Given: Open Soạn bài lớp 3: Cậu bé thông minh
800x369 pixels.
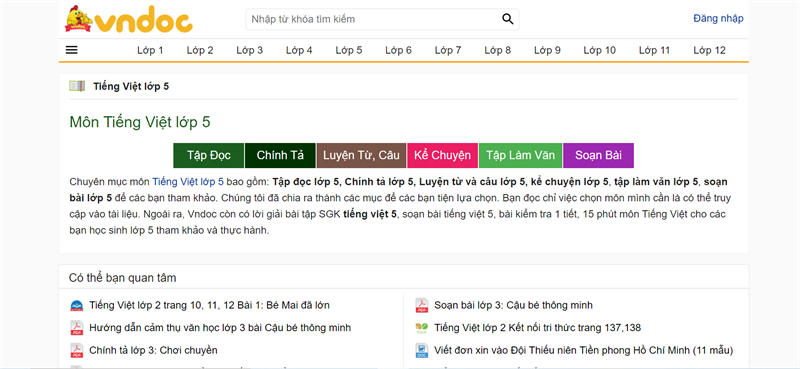Looking at the screenshot, I should coord(513,305).
